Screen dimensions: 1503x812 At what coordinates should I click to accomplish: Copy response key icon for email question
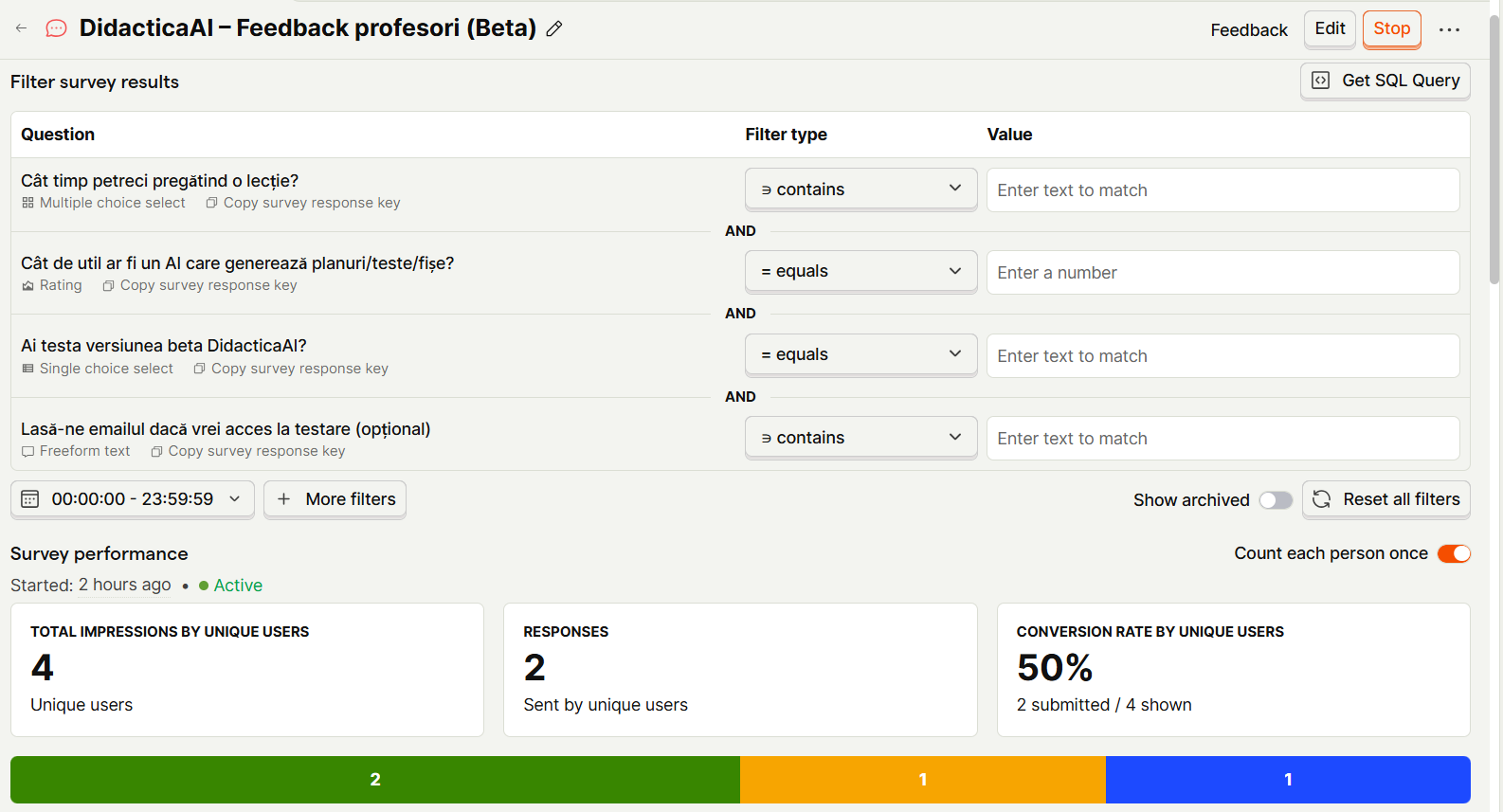coord(156,451)
